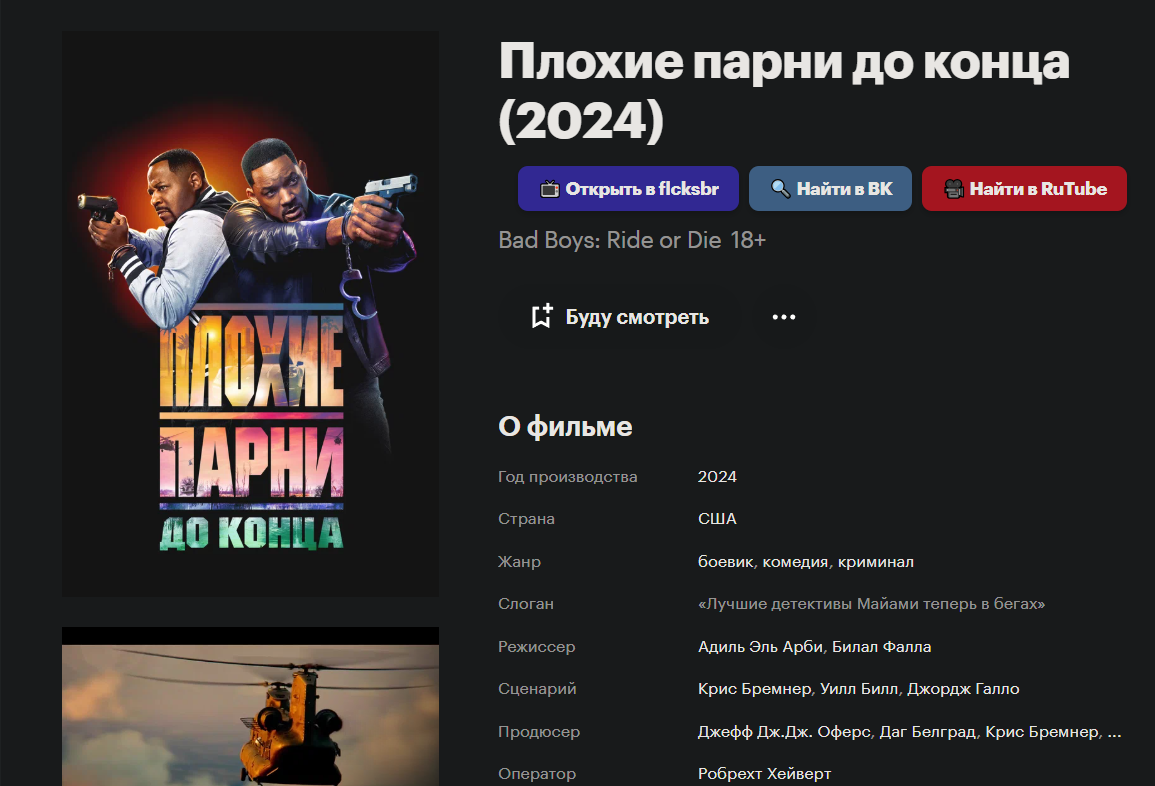The height and width of the screenshot is (786, 1155).
Task: Open cinematographer Робрехт Хейверт
Action: (x=765, y=773)
